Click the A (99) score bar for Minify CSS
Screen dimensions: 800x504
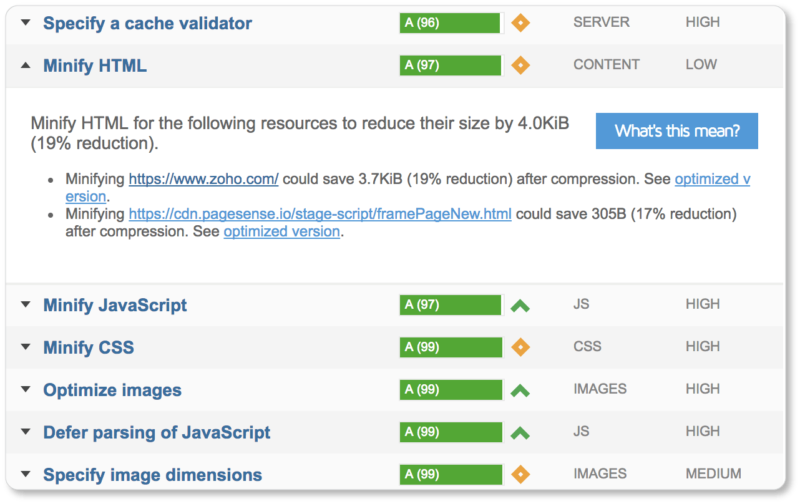click(x=450, y=347)
